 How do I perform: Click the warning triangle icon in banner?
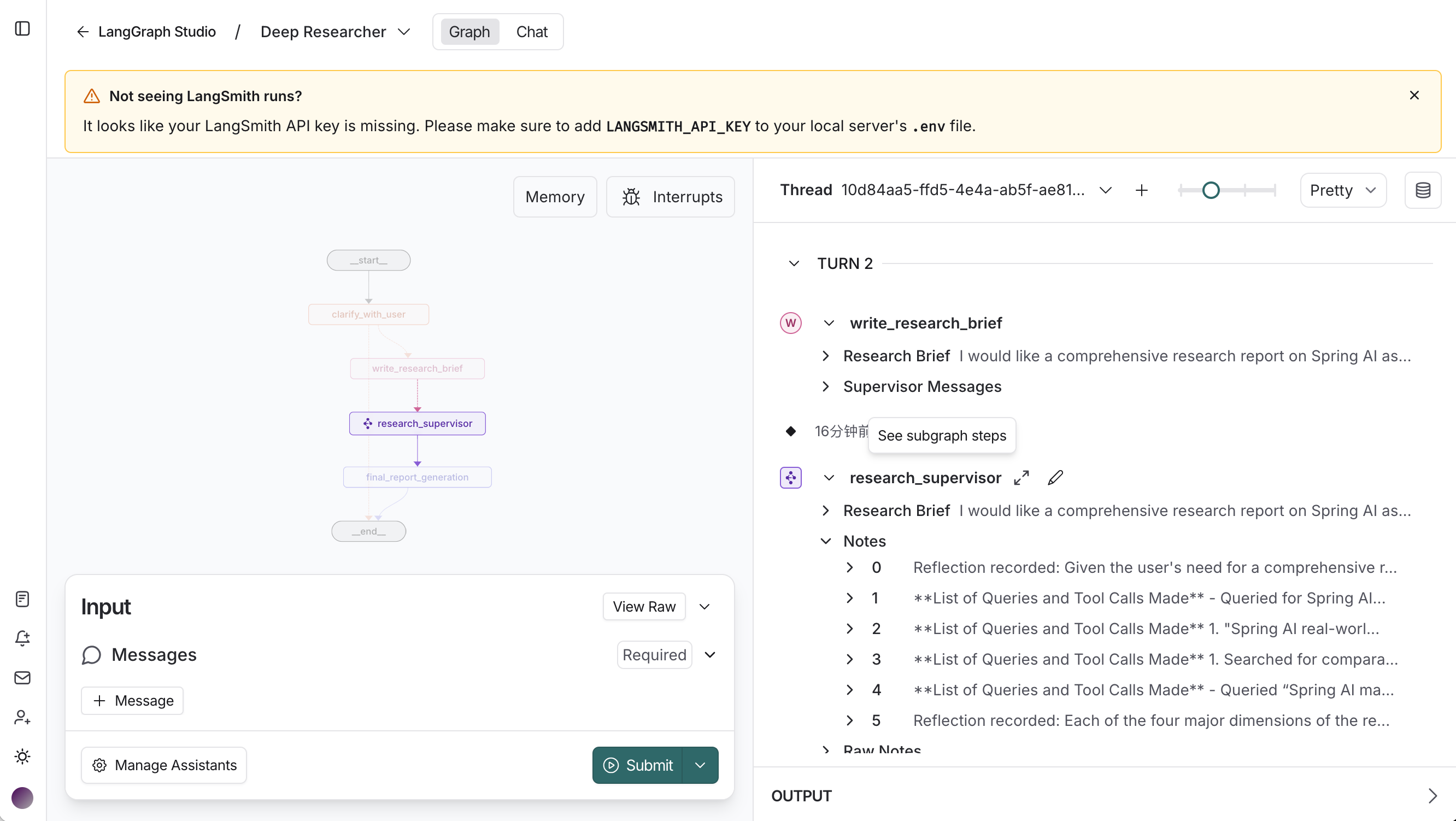click(x=92, y=96)
